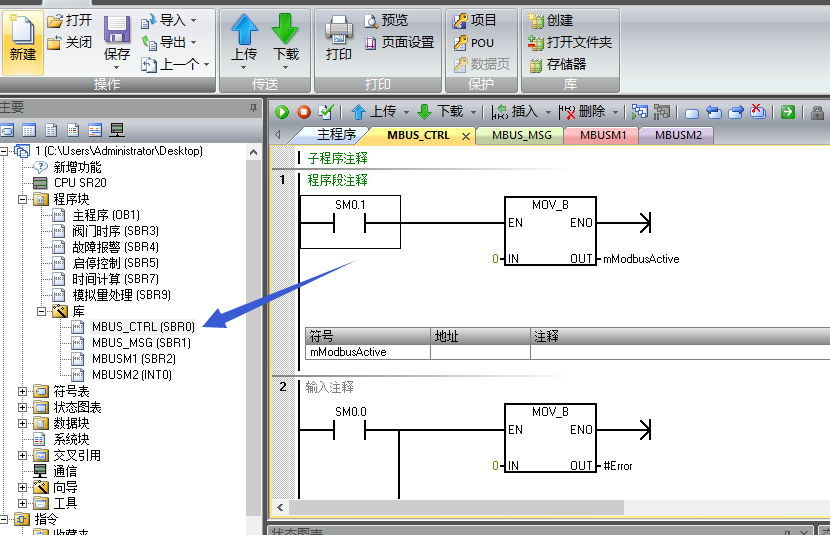Click the large 新建 (New) ribbon button
The width and height of the screenshot is (830, 535).
point(22,40)
